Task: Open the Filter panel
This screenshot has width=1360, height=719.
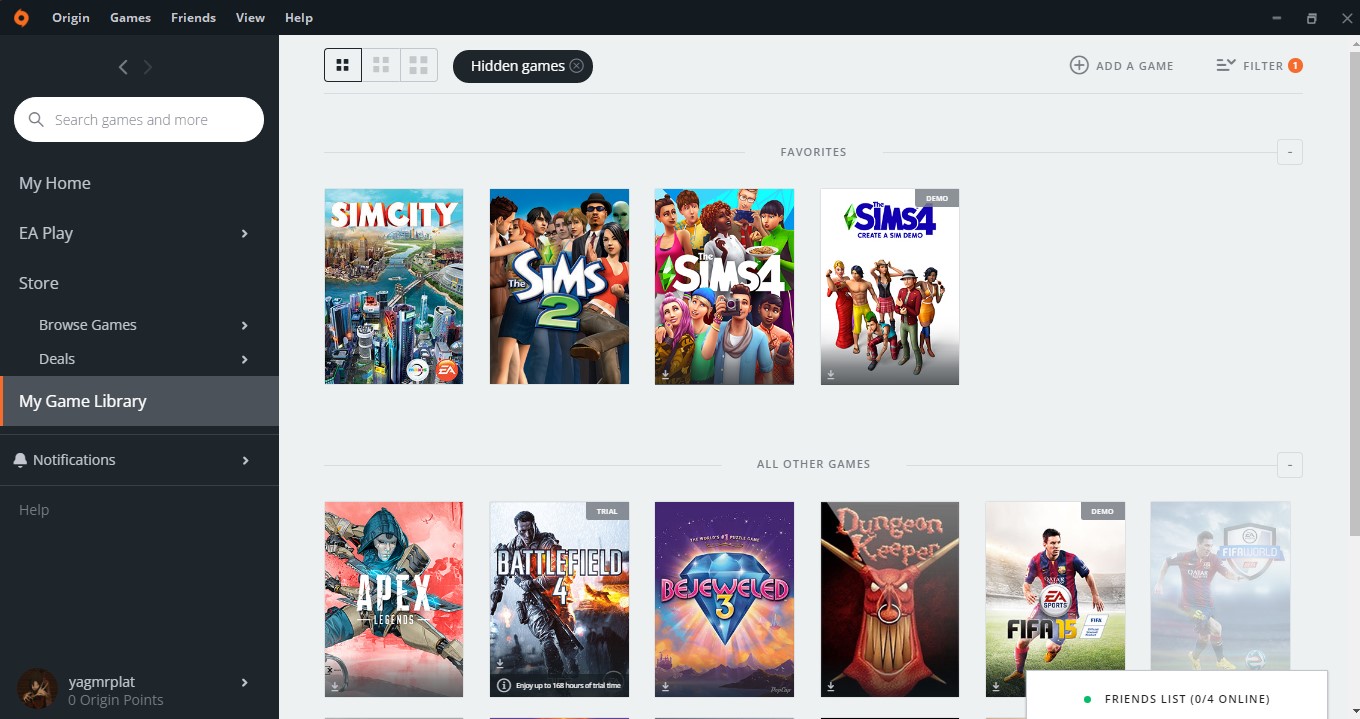Action: (1259, 65)
